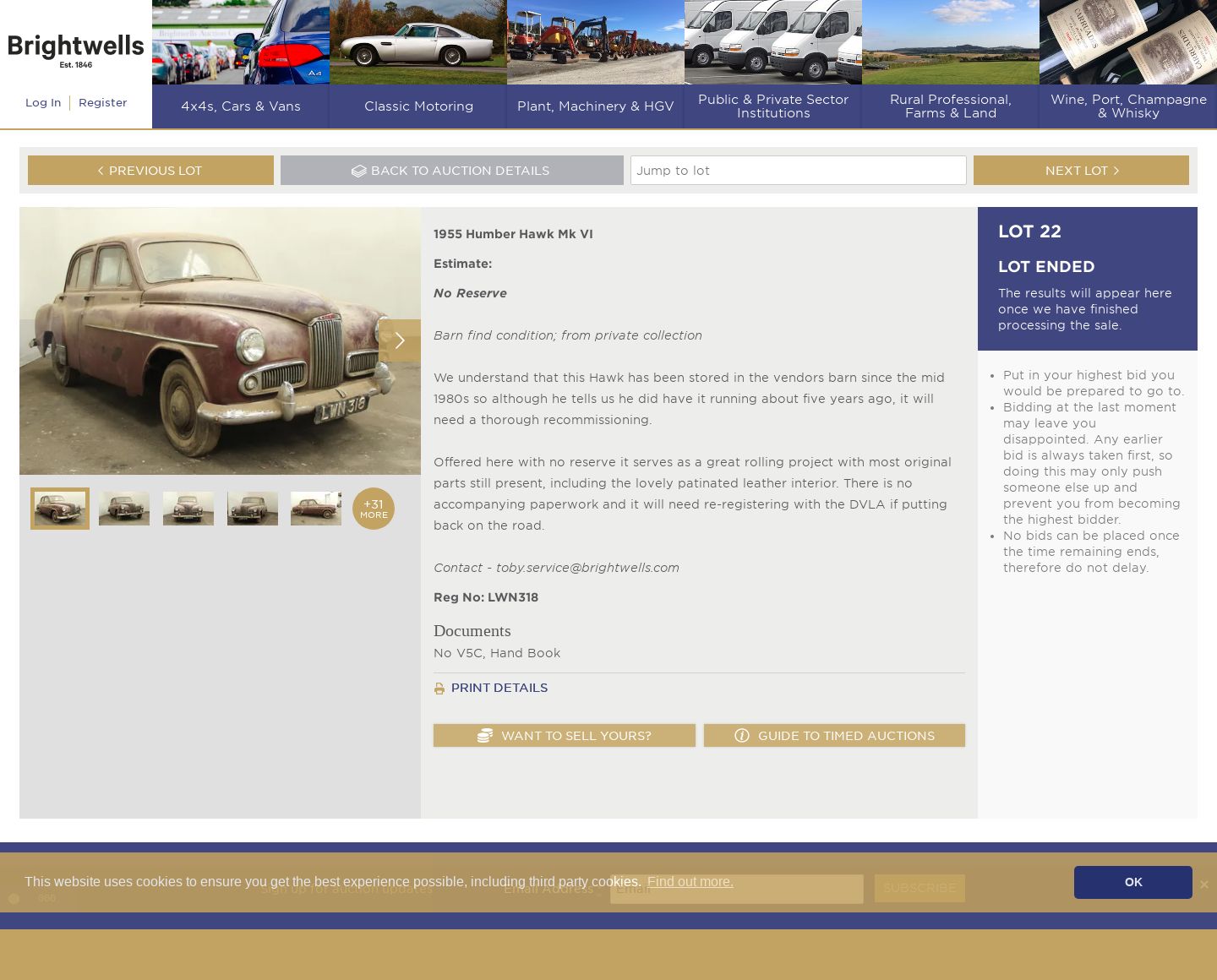Click the Subscribe button
The image size is (1217, 980).
click(x=920, y=889)
